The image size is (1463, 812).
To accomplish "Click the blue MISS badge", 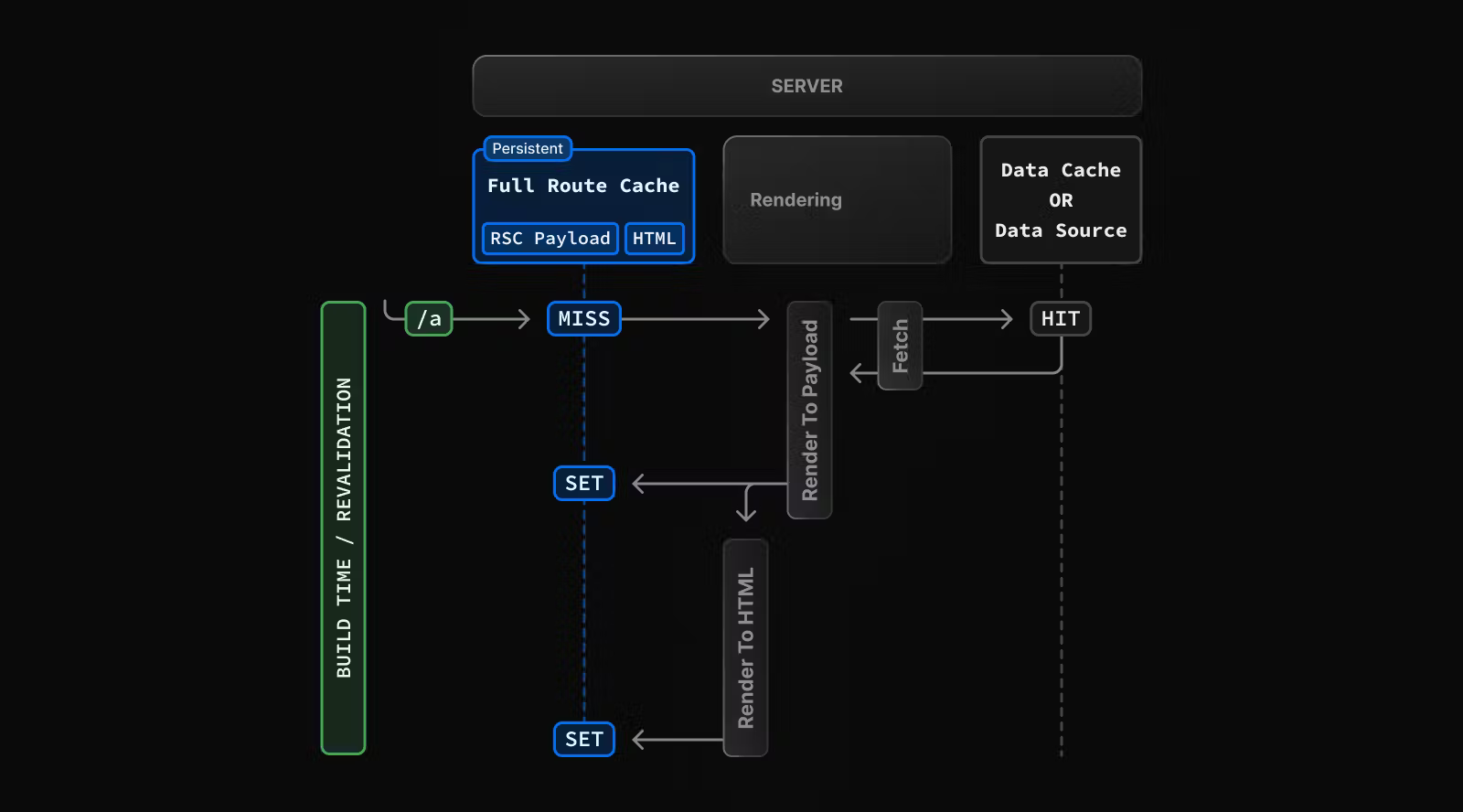I will click(583, 319).
